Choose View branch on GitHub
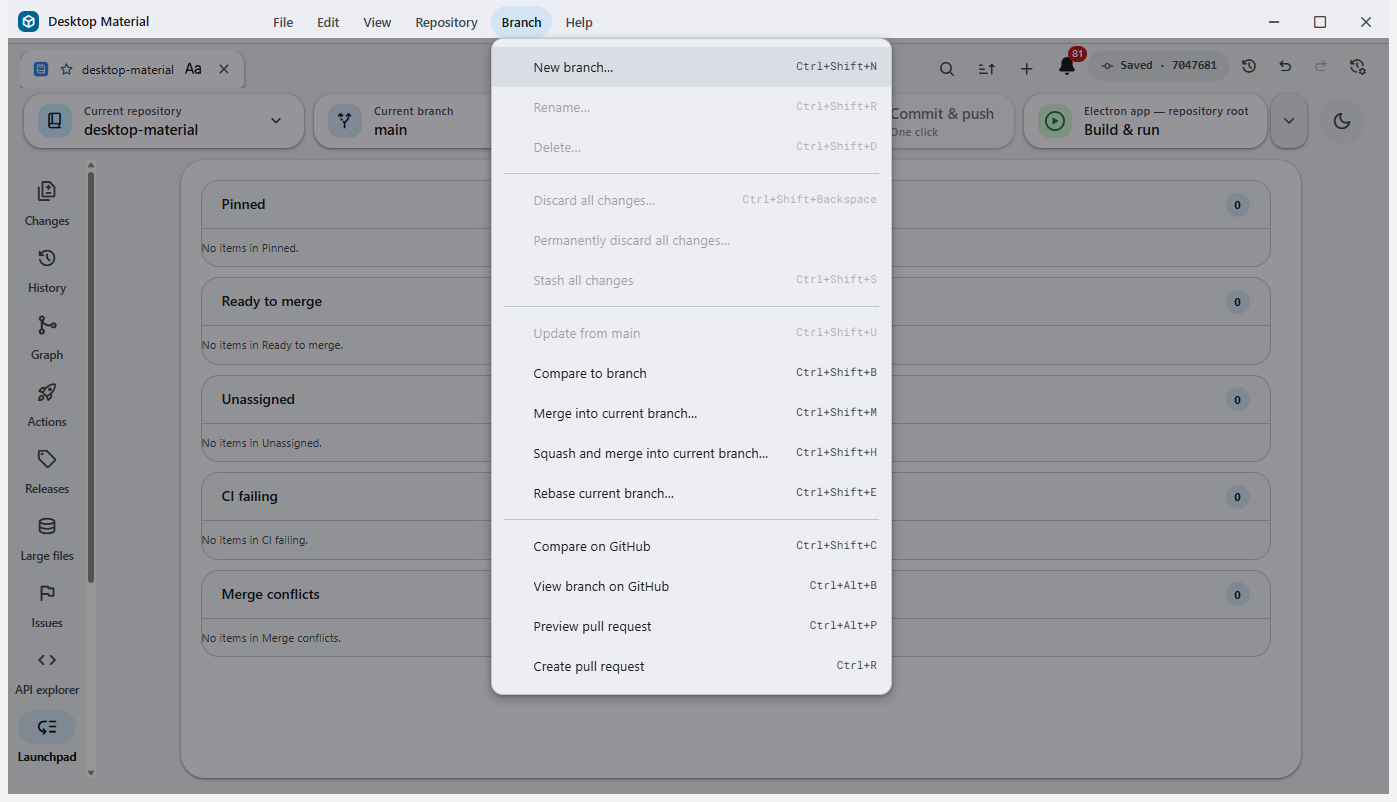The image size is (1397, 802). pyautogui.click(x=691, y=586)
